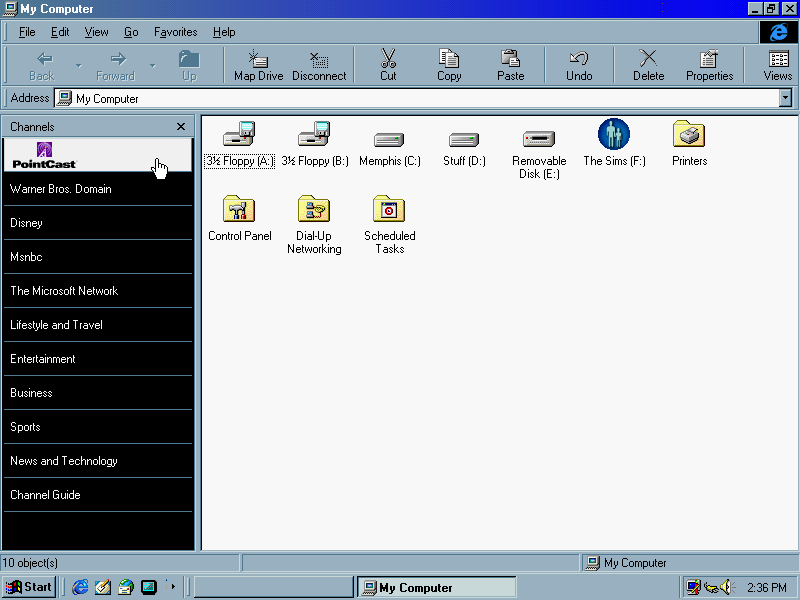Open the Memphis (C:) drive icon
Screen dimensions: 800x600
pyautogui.click(x=389, y=139)
